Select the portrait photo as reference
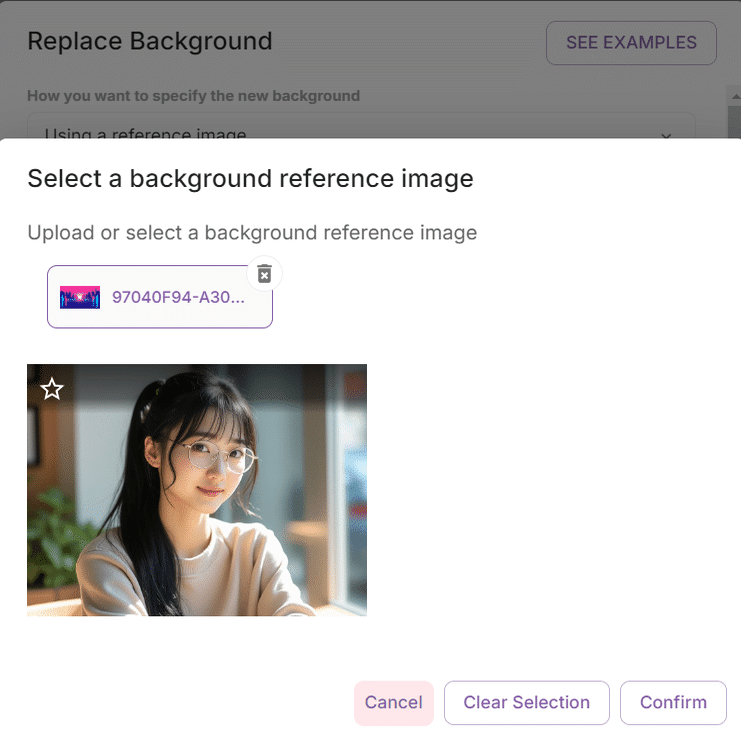 pyautogui.click(x=197, y=490)
